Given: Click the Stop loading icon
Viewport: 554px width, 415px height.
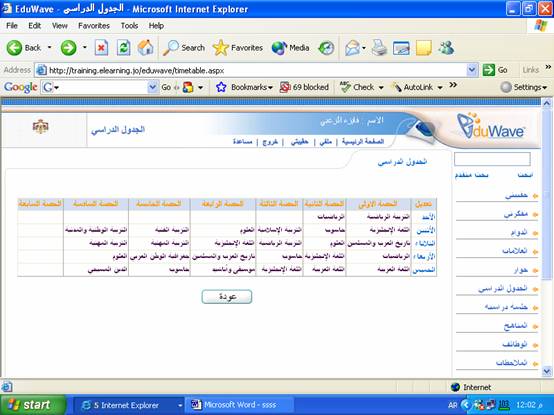Looking at the screenshot, I should (101, 48).
